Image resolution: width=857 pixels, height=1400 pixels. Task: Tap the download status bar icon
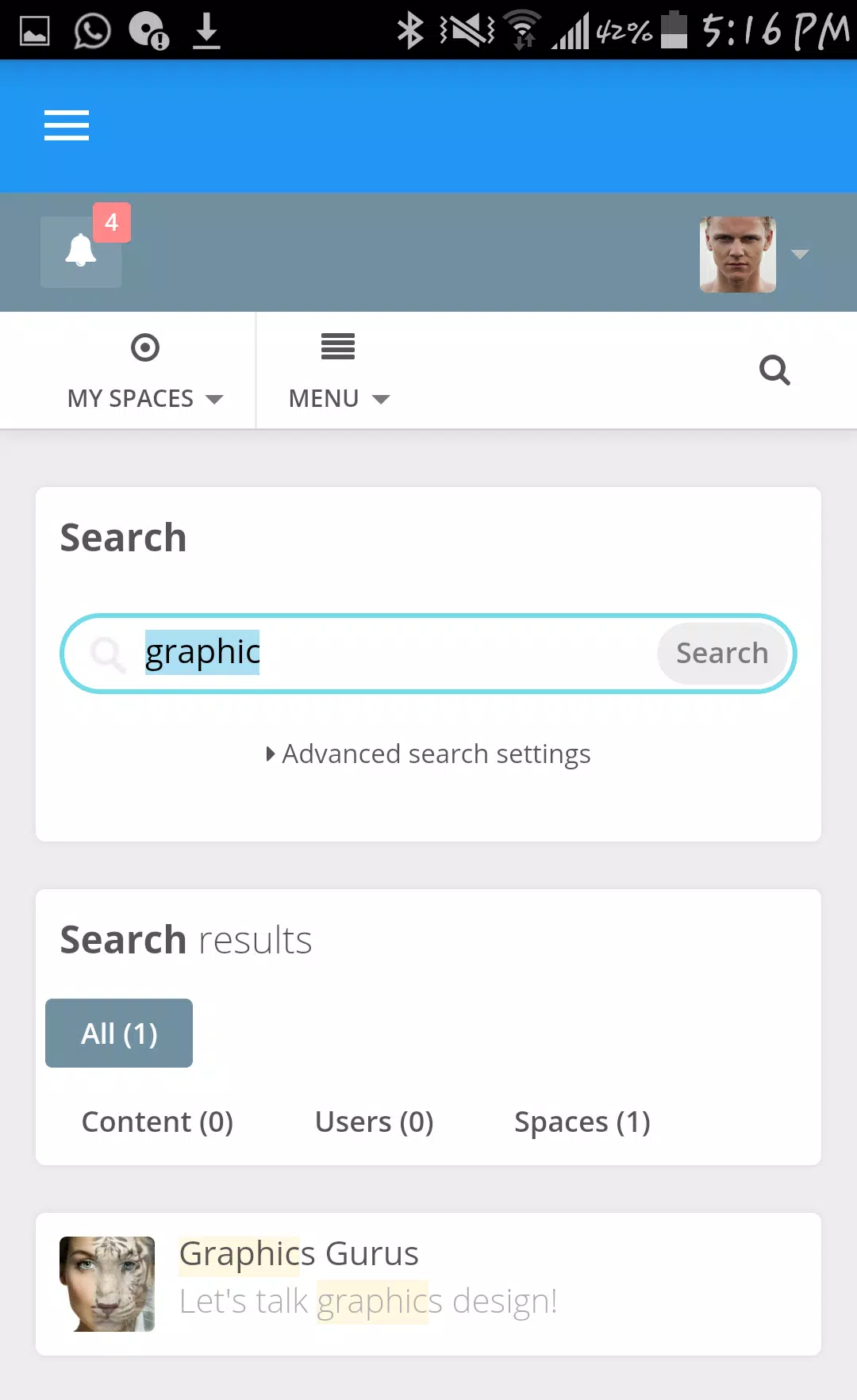[x=206, y=31]
